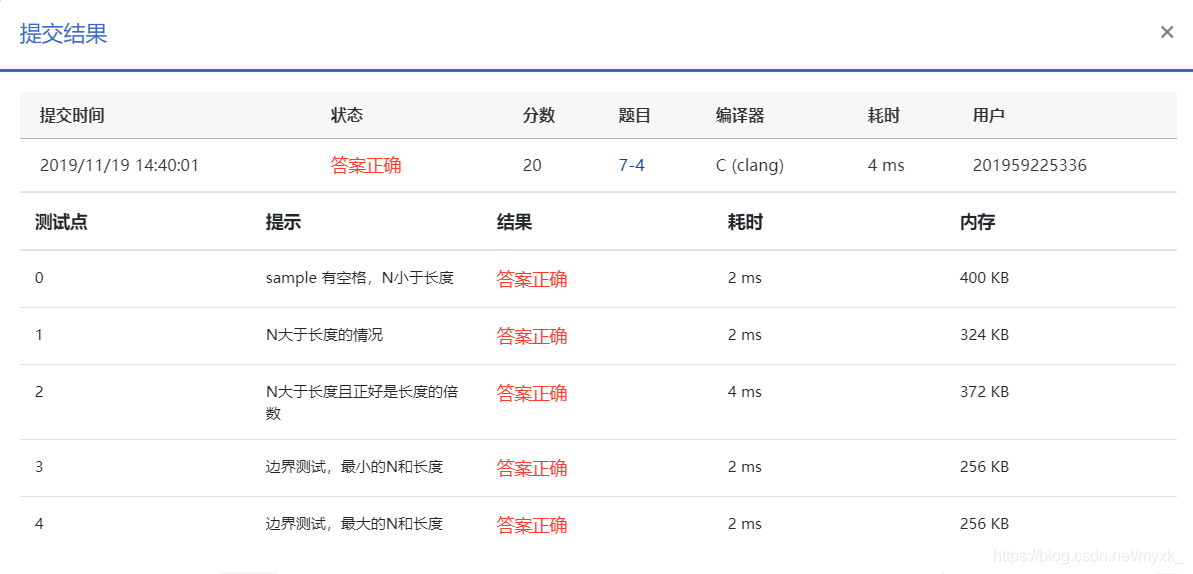Viewport: 1193px width, 574px height.
Task: Click the total time 4 ms in summary row
Action: tap(886, 165)
